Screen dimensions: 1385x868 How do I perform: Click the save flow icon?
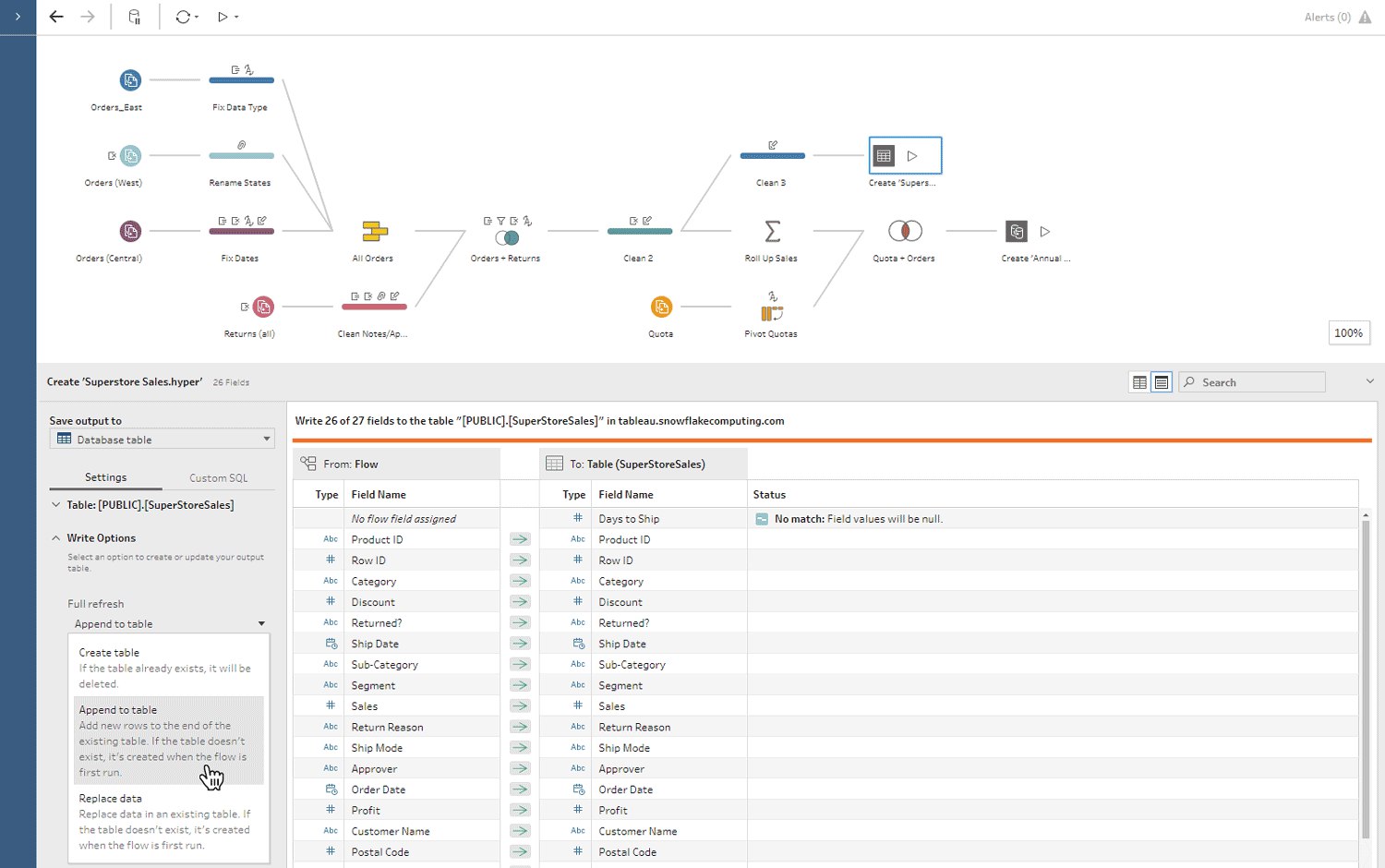135,17
